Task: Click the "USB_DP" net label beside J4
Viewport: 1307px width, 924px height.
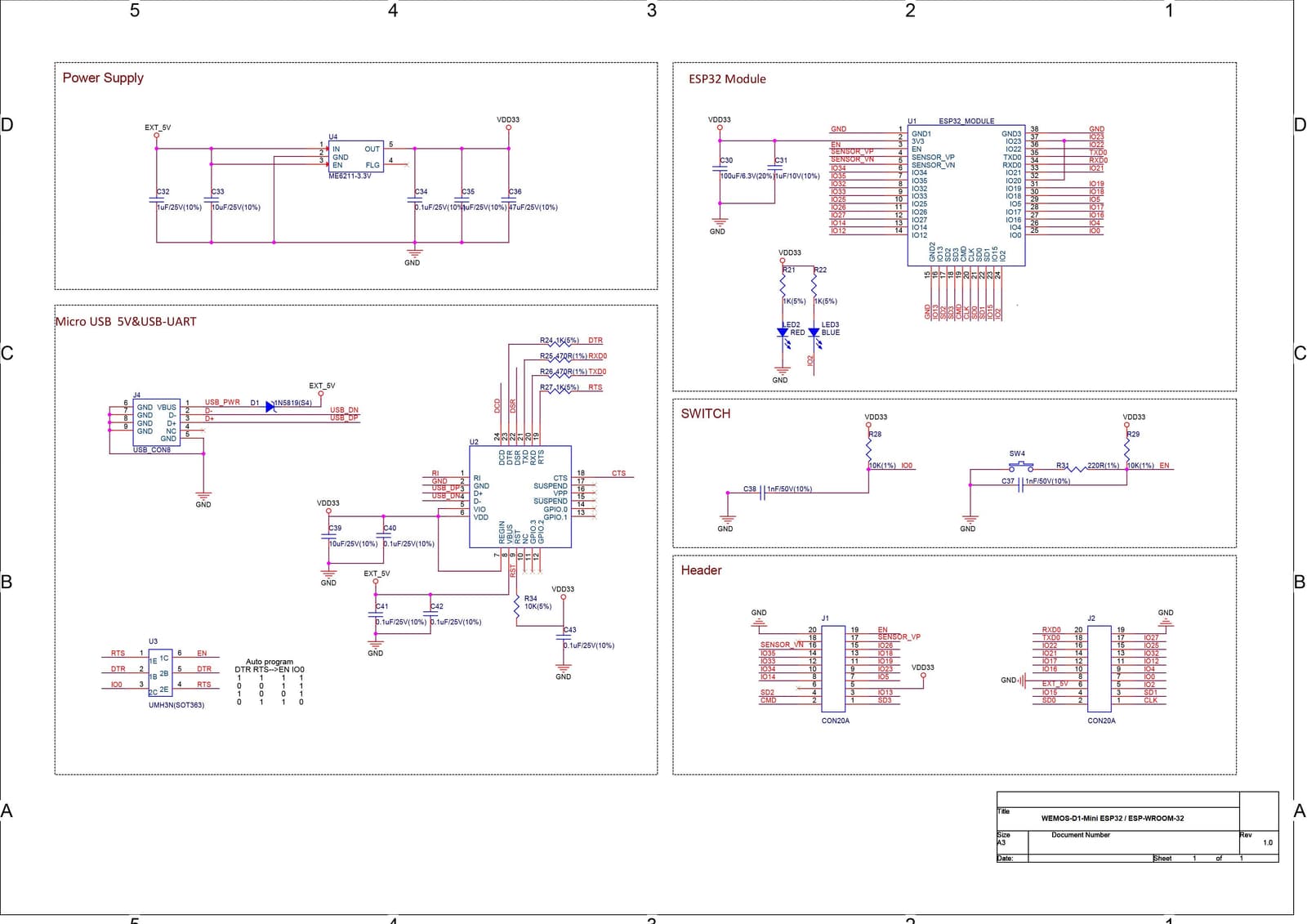Action: click(344, 417)
